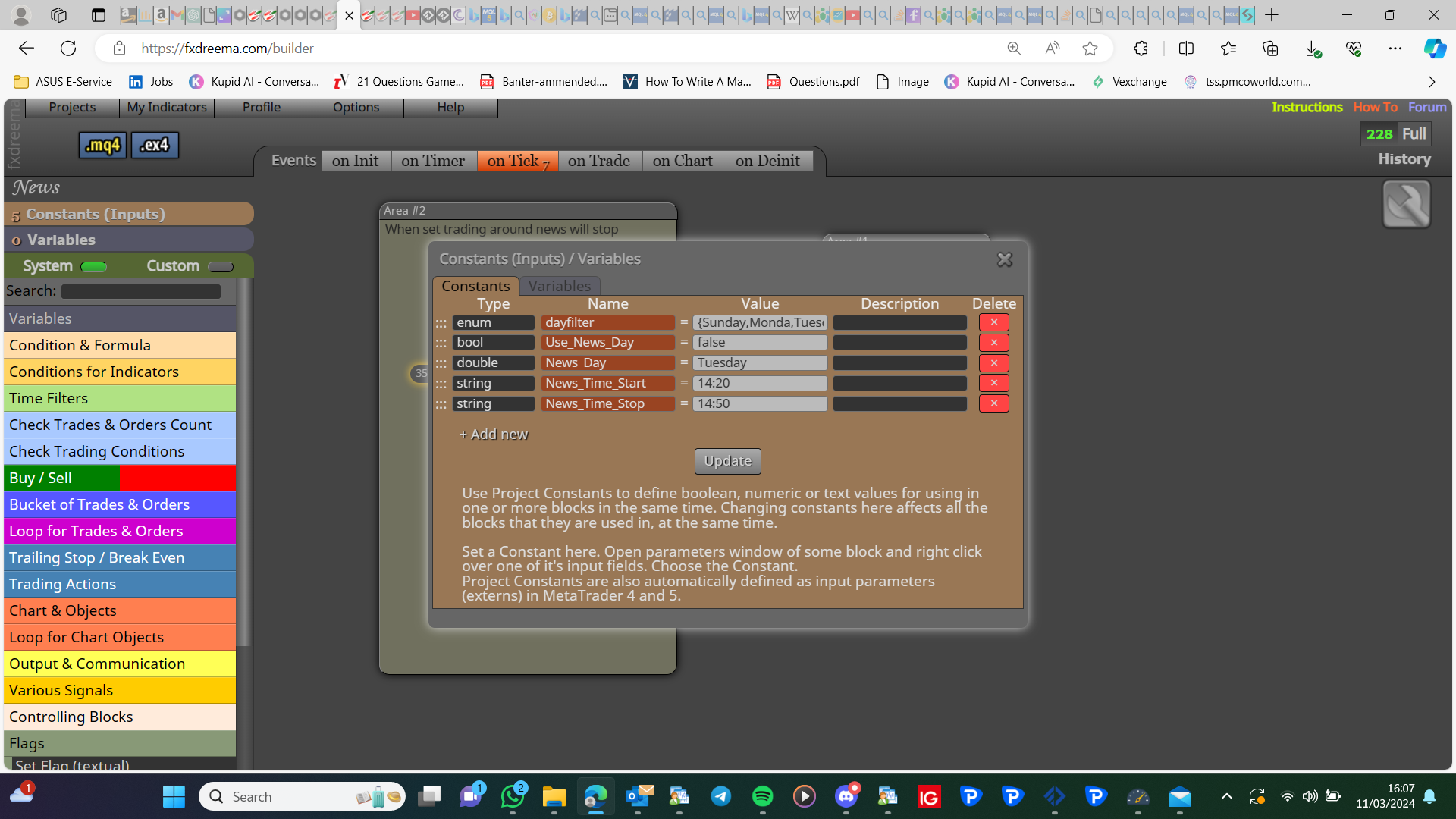Open the Forum link
This screenshot has height=819, width=1456.
coord(1427,107)
